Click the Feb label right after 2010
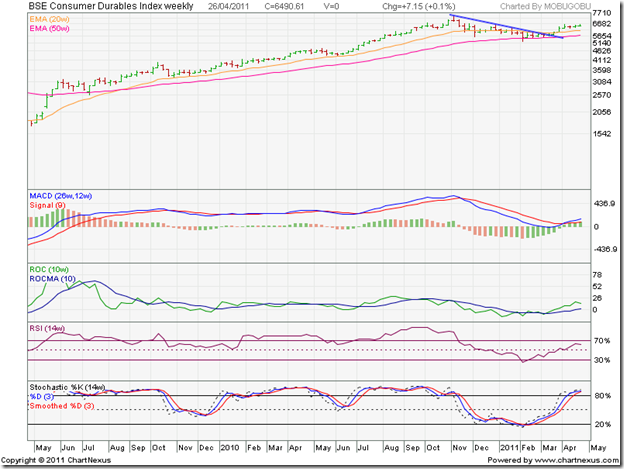Viewport: 624px width, 469px height. click(254, 448)
